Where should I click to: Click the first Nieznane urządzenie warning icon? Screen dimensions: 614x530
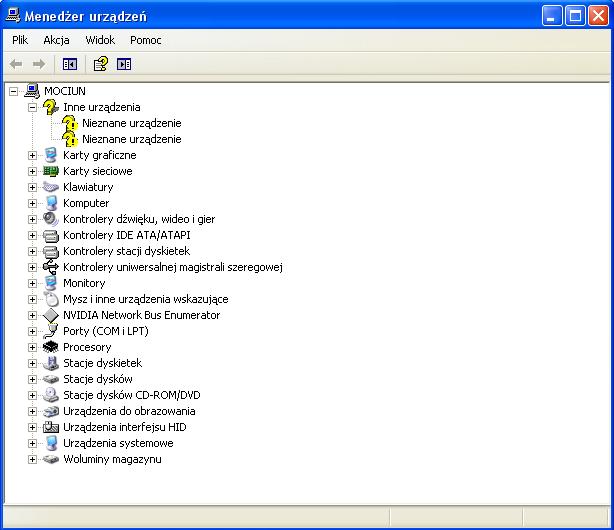70,123
